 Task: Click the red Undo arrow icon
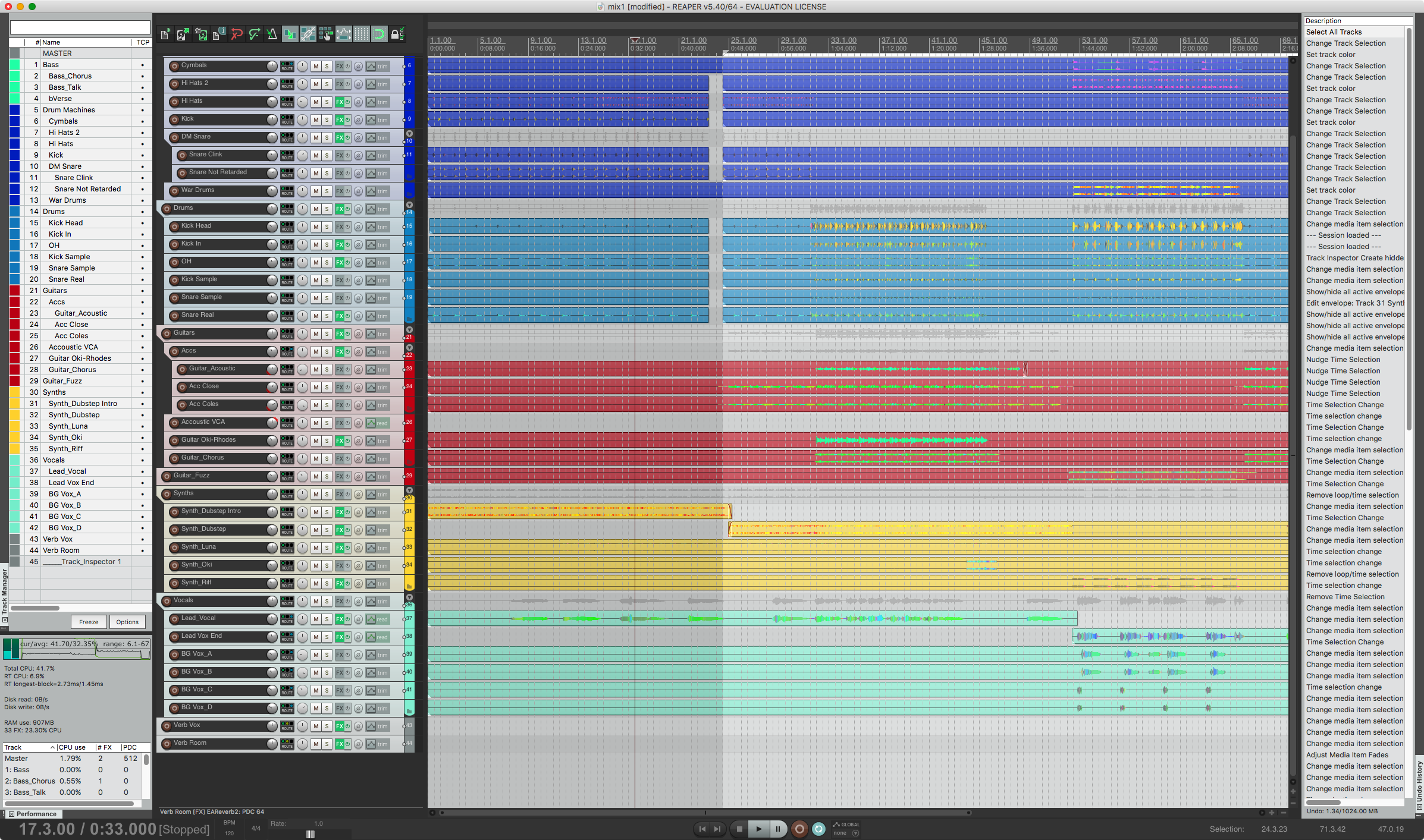coord(237,34)
